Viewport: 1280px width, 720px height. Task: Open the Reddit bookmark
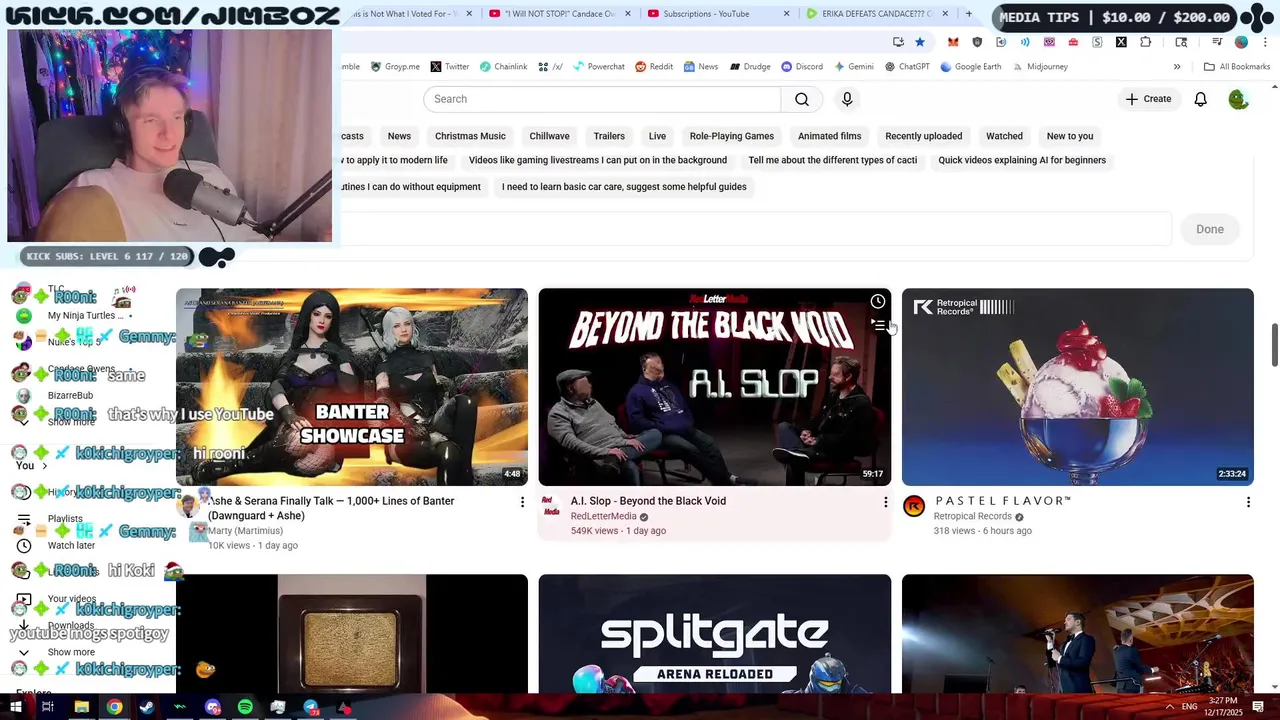point(654,67)
